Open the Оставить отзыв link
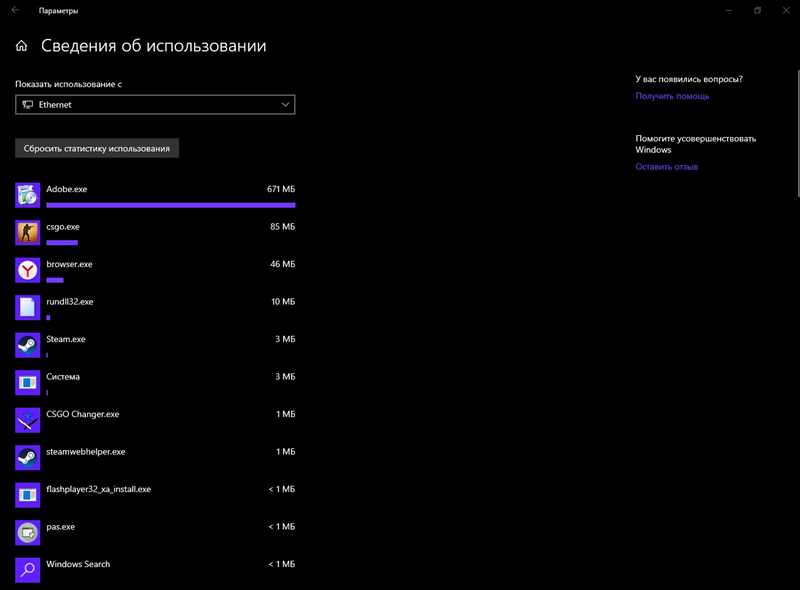The width and height of the screenshot is (800, 590). [x=666, y=166]
